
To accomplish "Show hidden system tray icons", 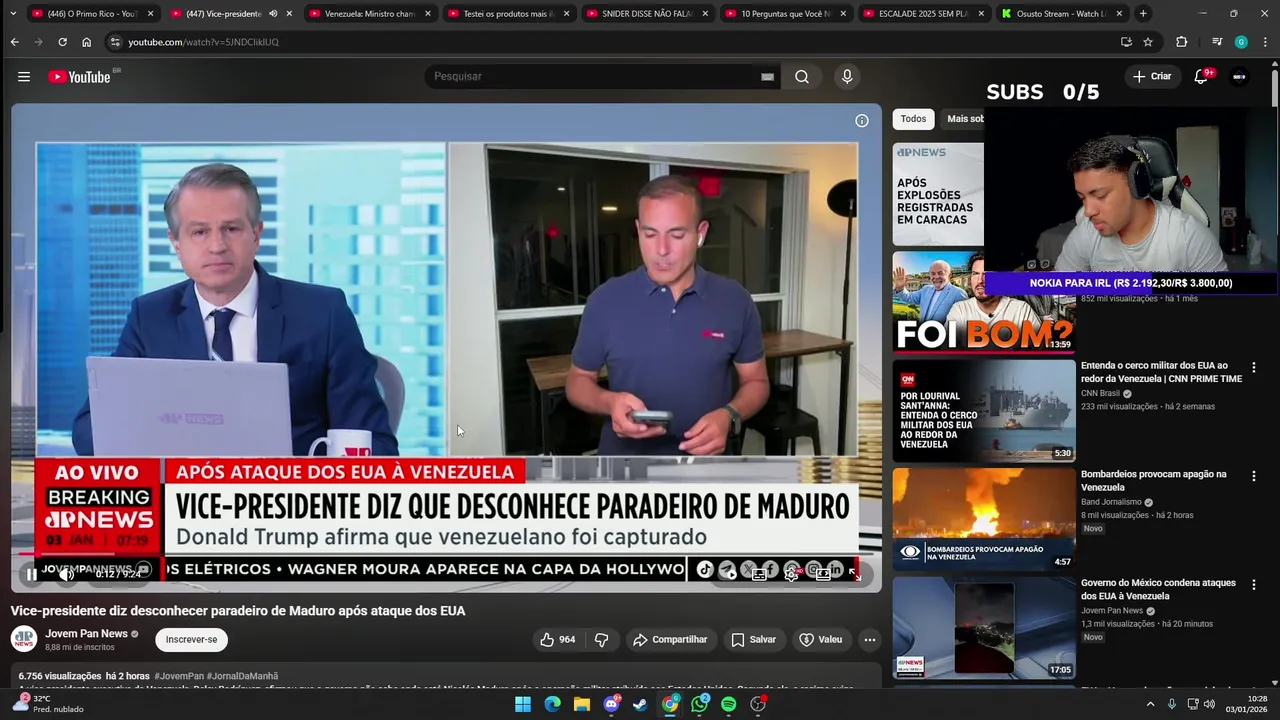I will pyautogui.click(x=1150, y=704).
